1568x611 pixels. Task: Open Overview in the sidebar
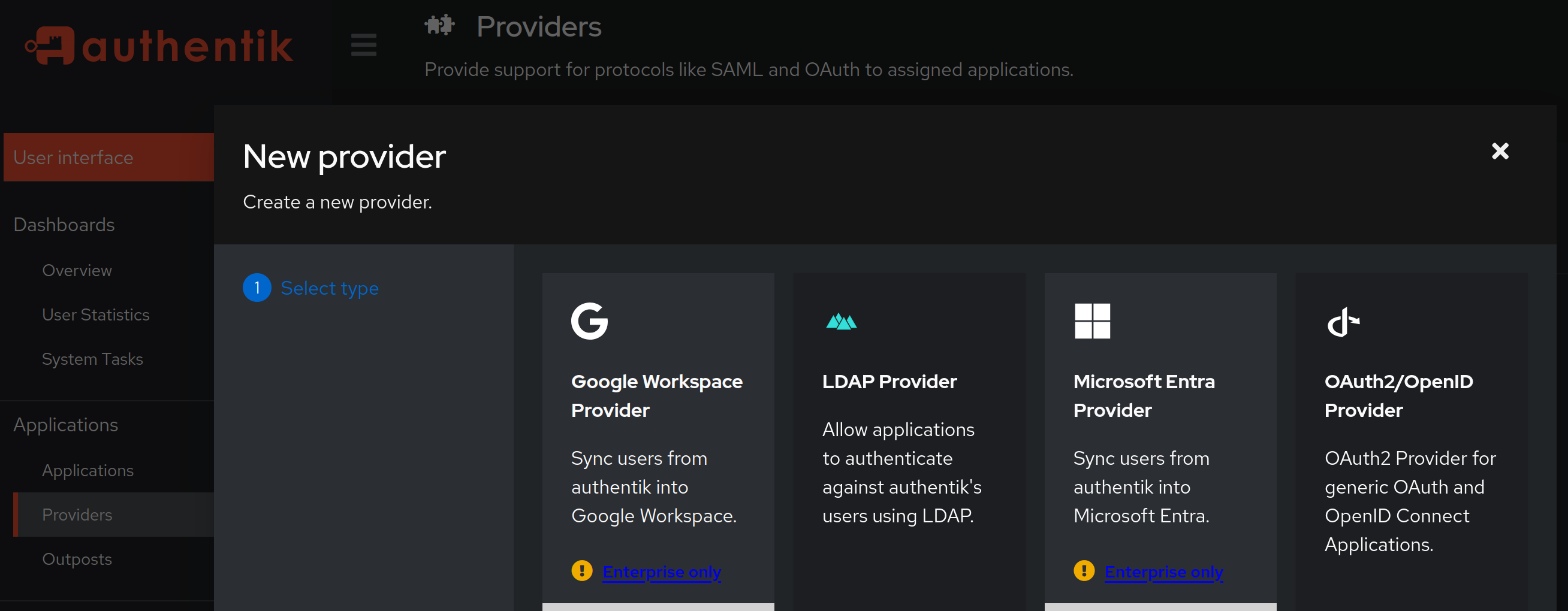(x=77, y=270)
